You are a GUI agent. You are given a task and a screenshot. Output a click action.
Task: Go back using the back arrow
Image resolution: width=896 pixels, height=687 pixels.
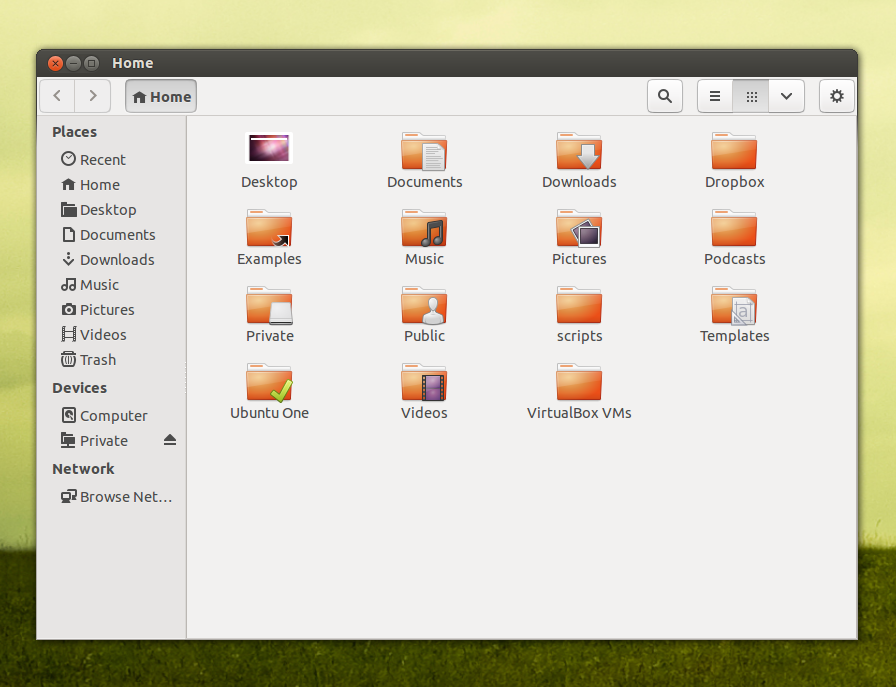[x=56, y=96]
